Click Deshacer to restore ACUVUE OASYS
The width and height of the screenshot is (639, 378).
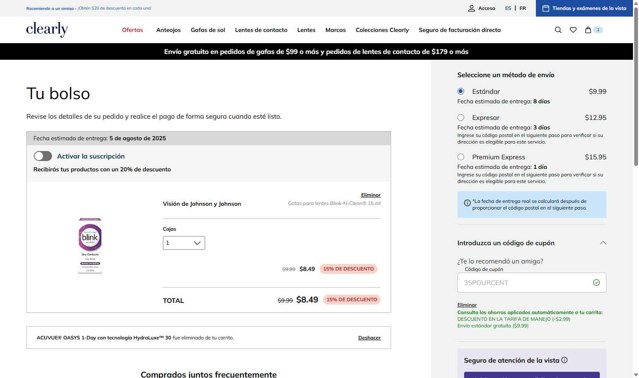(369, 338)
